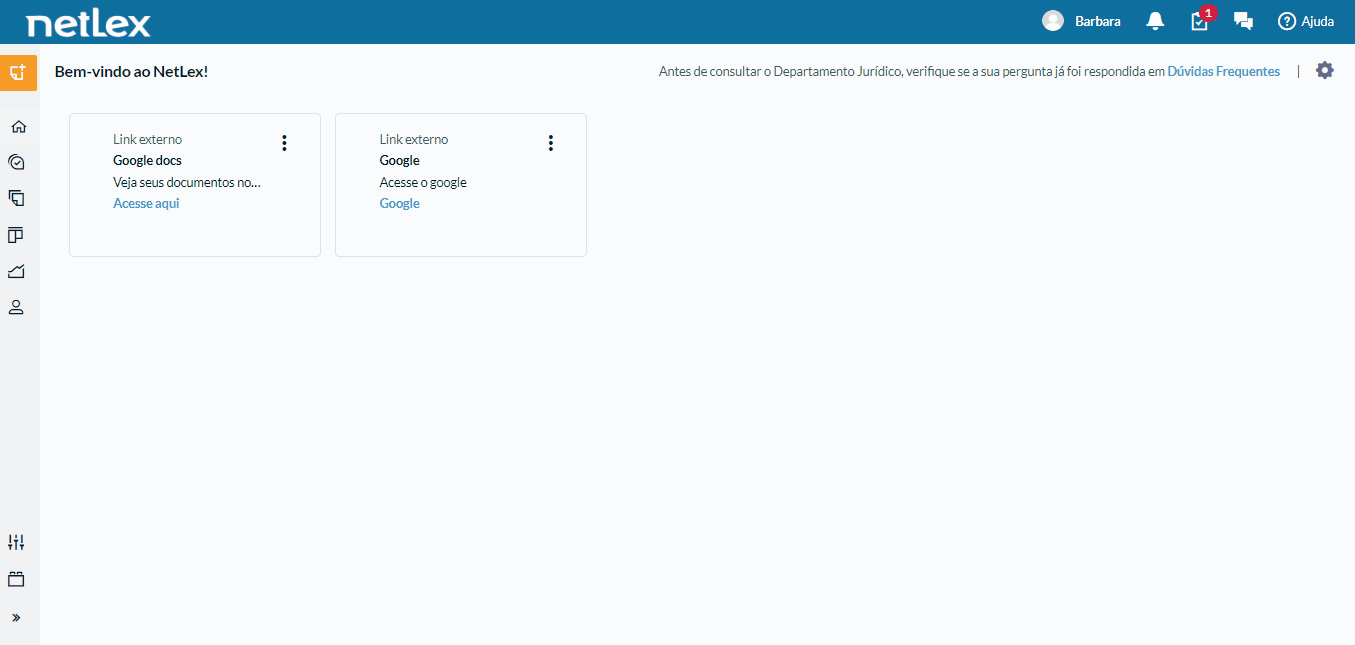Open options menu on Google docs card
The image size is (1355, 645).
pos(284,143)
